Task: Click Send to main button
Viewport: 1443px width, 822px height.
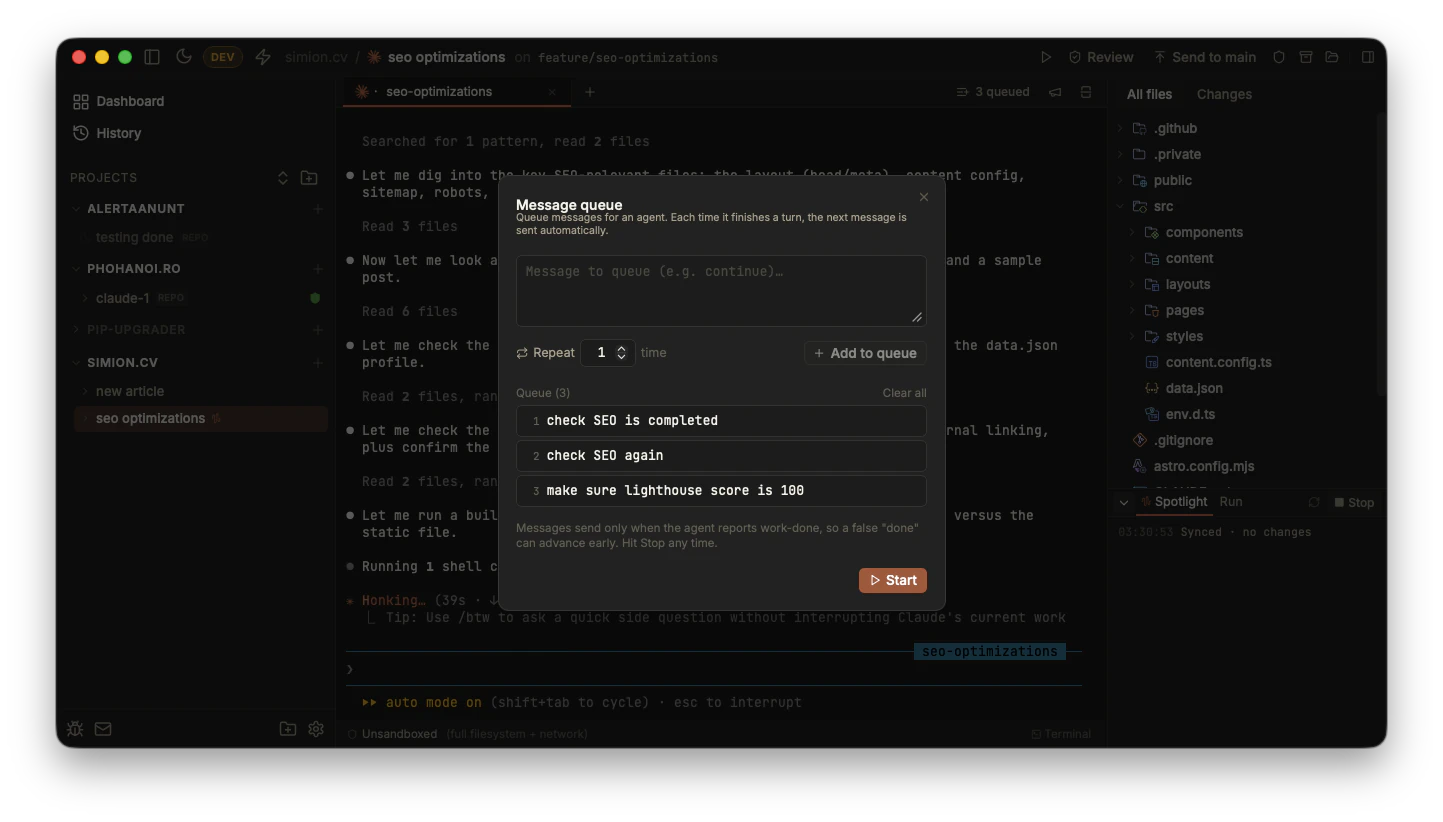Action: click(x=1205, y=57)
